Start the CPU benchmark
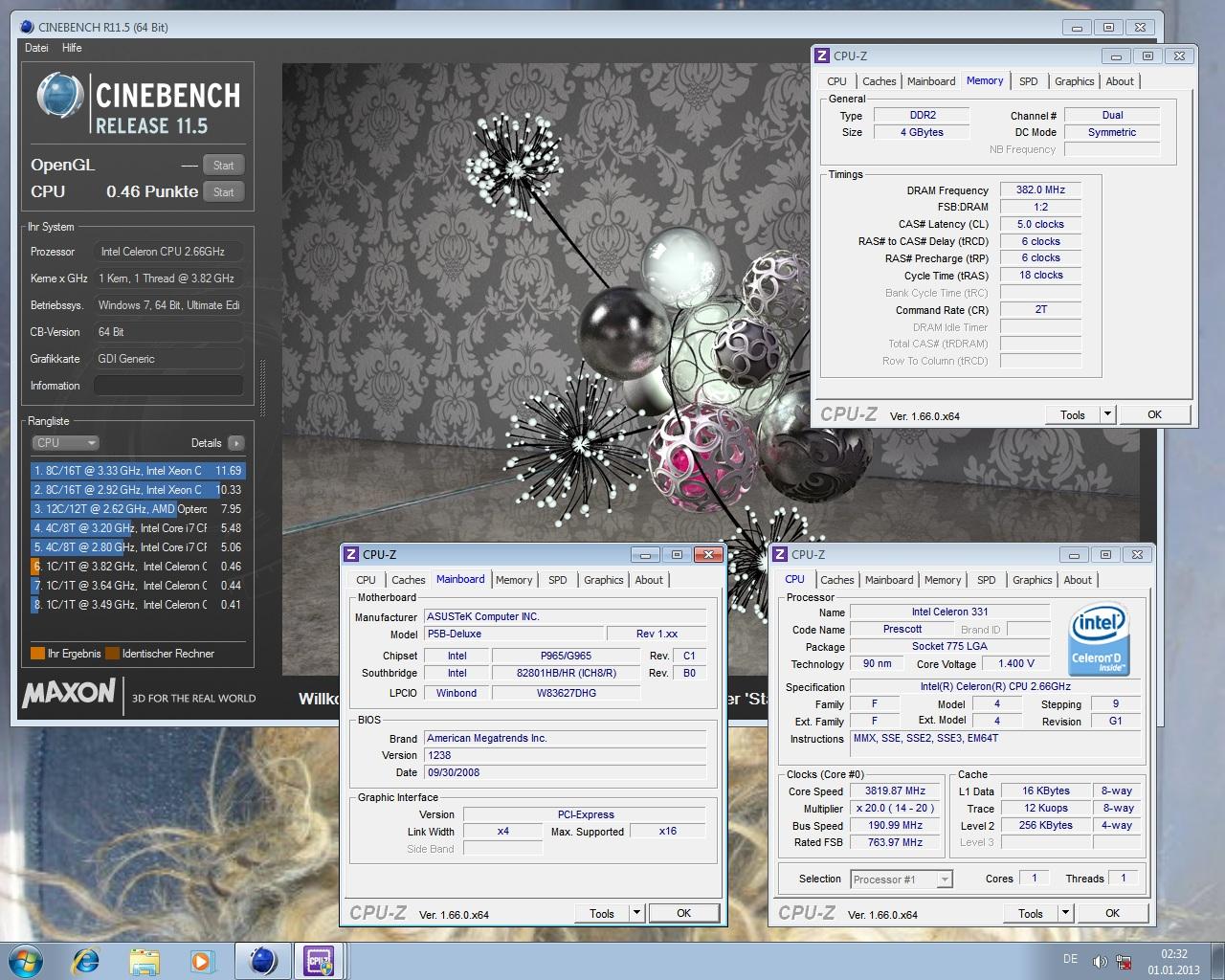Screen dimensions: 1225x980 (x=224, y=191)
